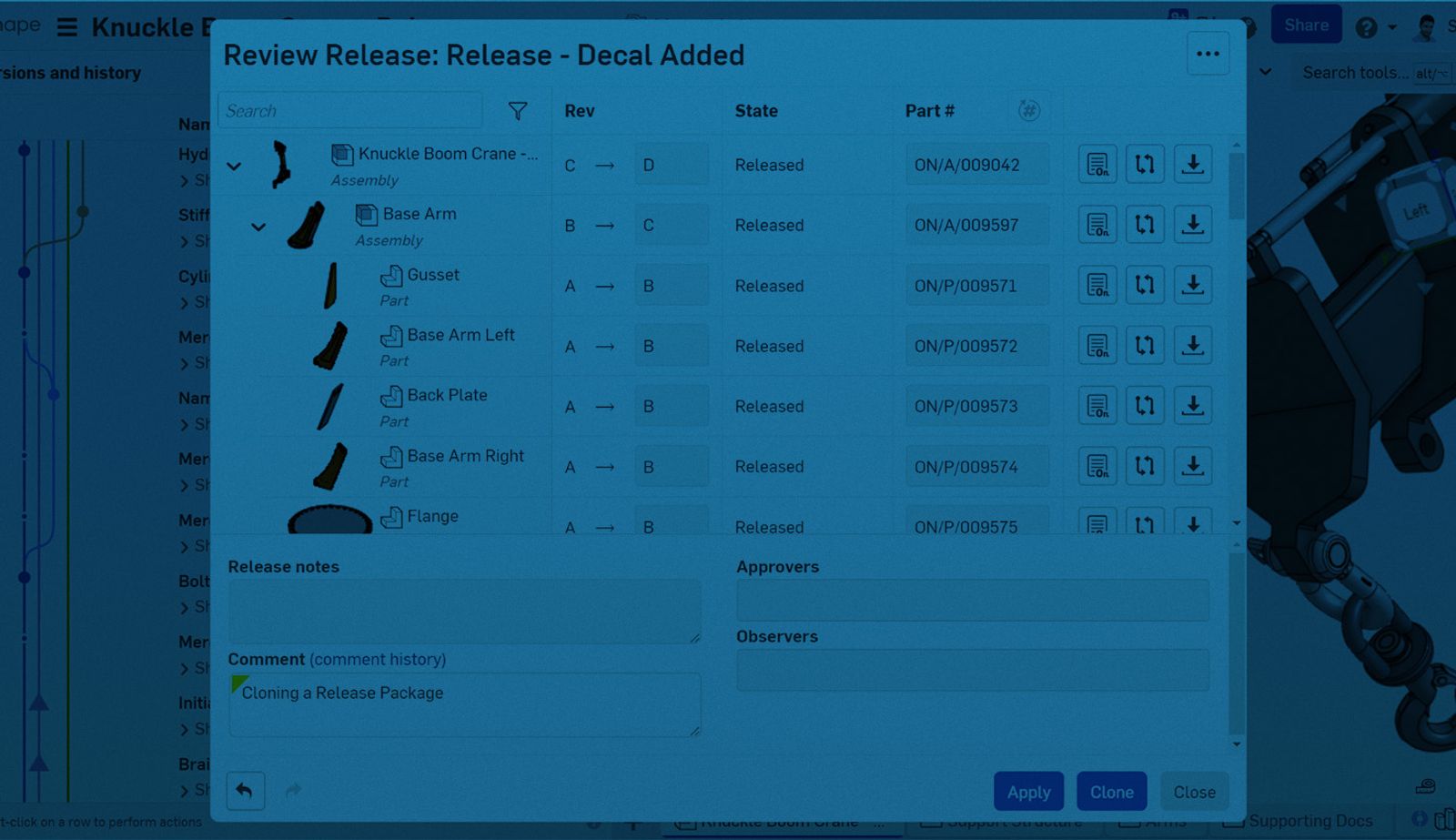Image resolution: width=1456 pixels, height=840 pixels.
Task: Open the comment history link
Action: (x=377, y=660)
